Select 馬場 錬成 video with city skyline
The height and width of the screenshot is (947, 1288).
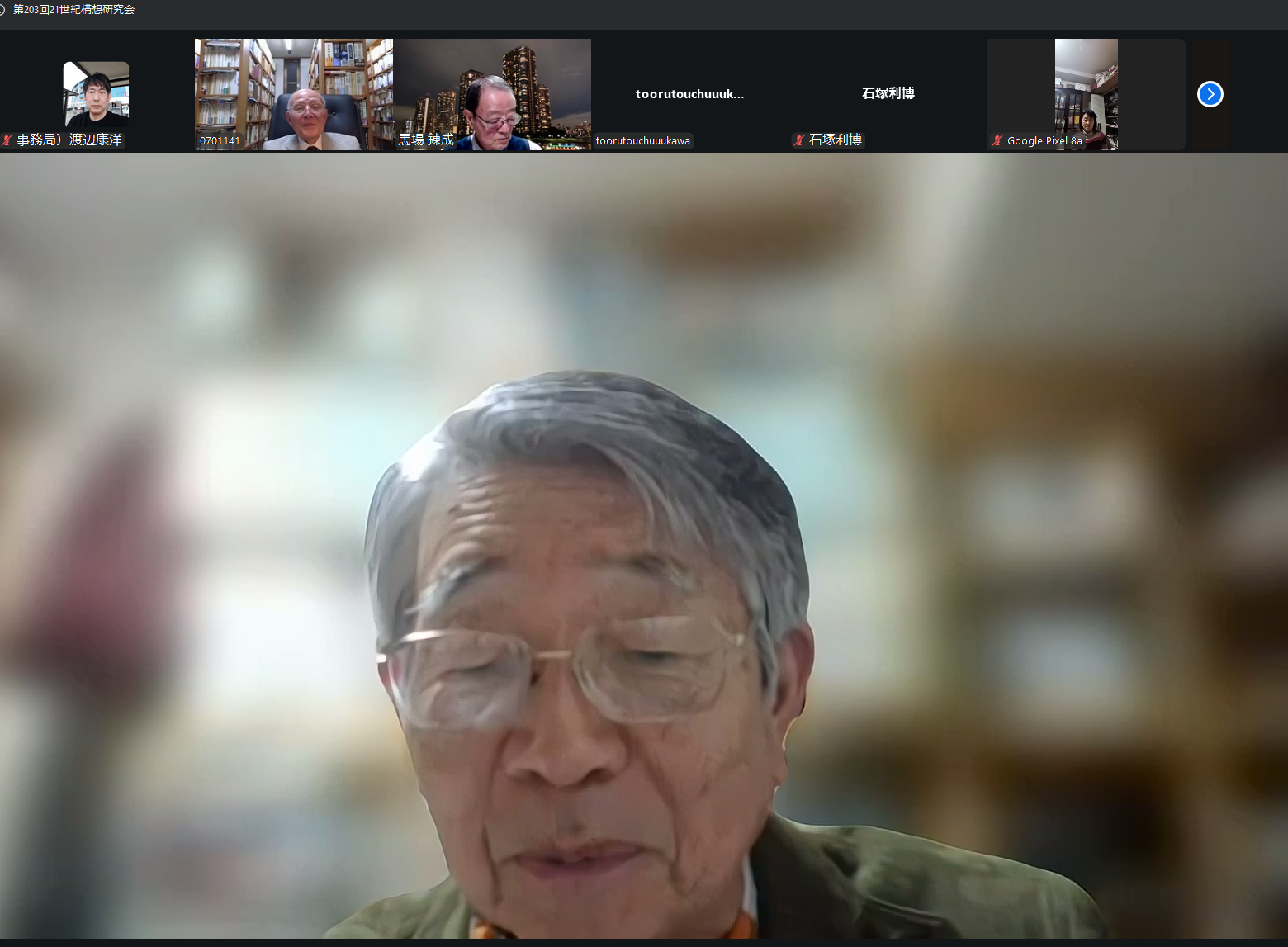[x=492, y=91]
